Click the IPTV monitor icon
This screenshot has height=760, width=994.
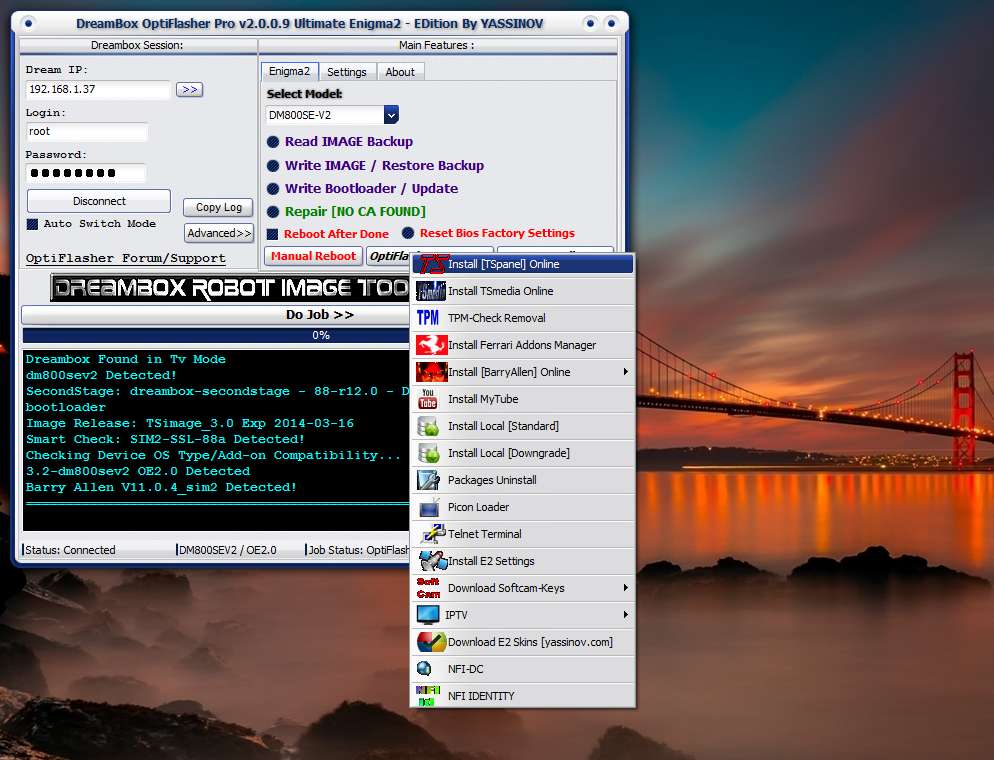point(428,615)
